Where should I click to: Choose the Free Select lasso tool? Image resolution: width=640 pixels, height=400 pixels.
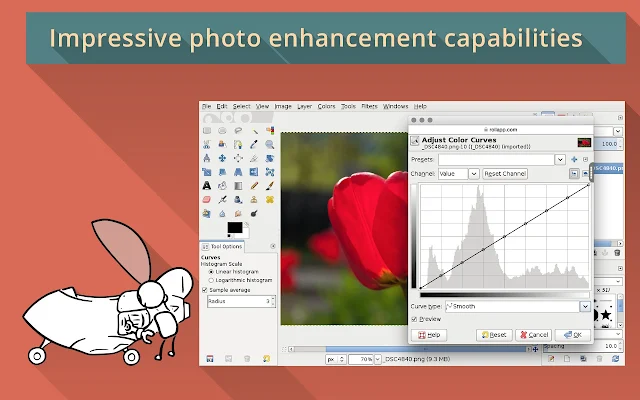click(238, 131)
